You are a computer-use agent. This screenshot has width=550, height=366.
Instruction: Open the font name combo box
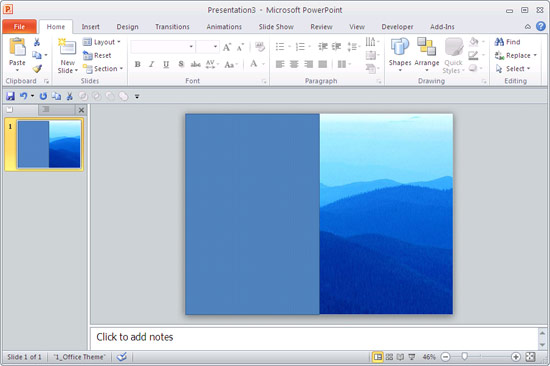pyautogui.click(x=163, y=46)
